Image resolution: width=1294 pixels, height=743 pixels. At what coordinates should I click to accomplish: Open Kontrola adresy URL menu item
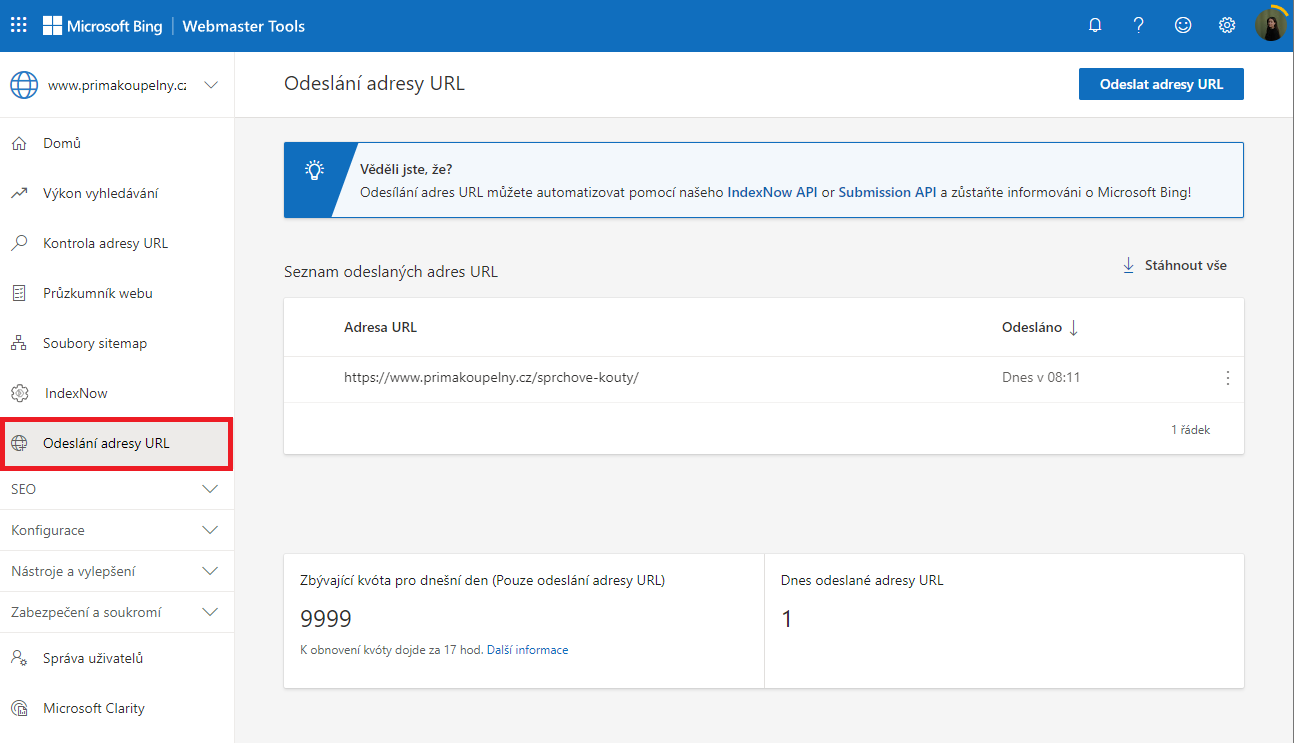117,244
